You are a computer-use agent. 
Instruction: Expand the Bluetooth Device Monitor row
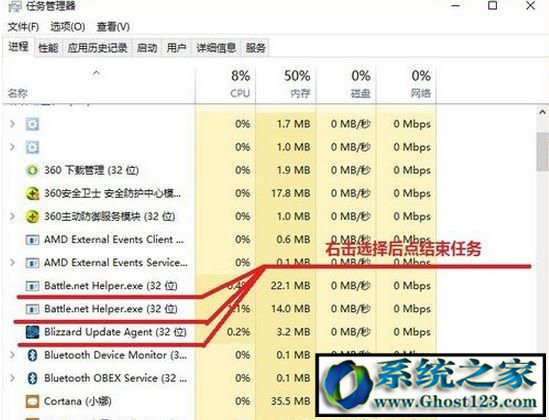tap(13, 355)
